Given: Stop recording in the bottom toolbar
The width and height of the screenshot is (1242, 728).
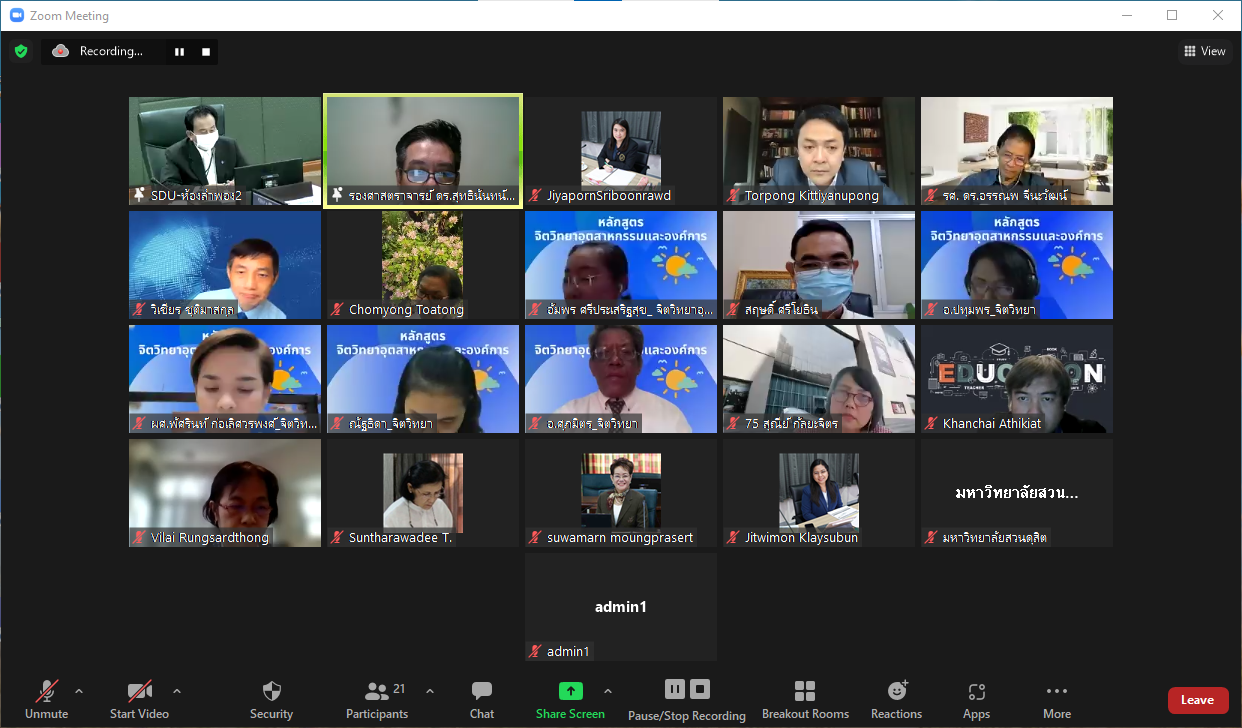Looking at the screenshot, I should click(x=700, y=689).
